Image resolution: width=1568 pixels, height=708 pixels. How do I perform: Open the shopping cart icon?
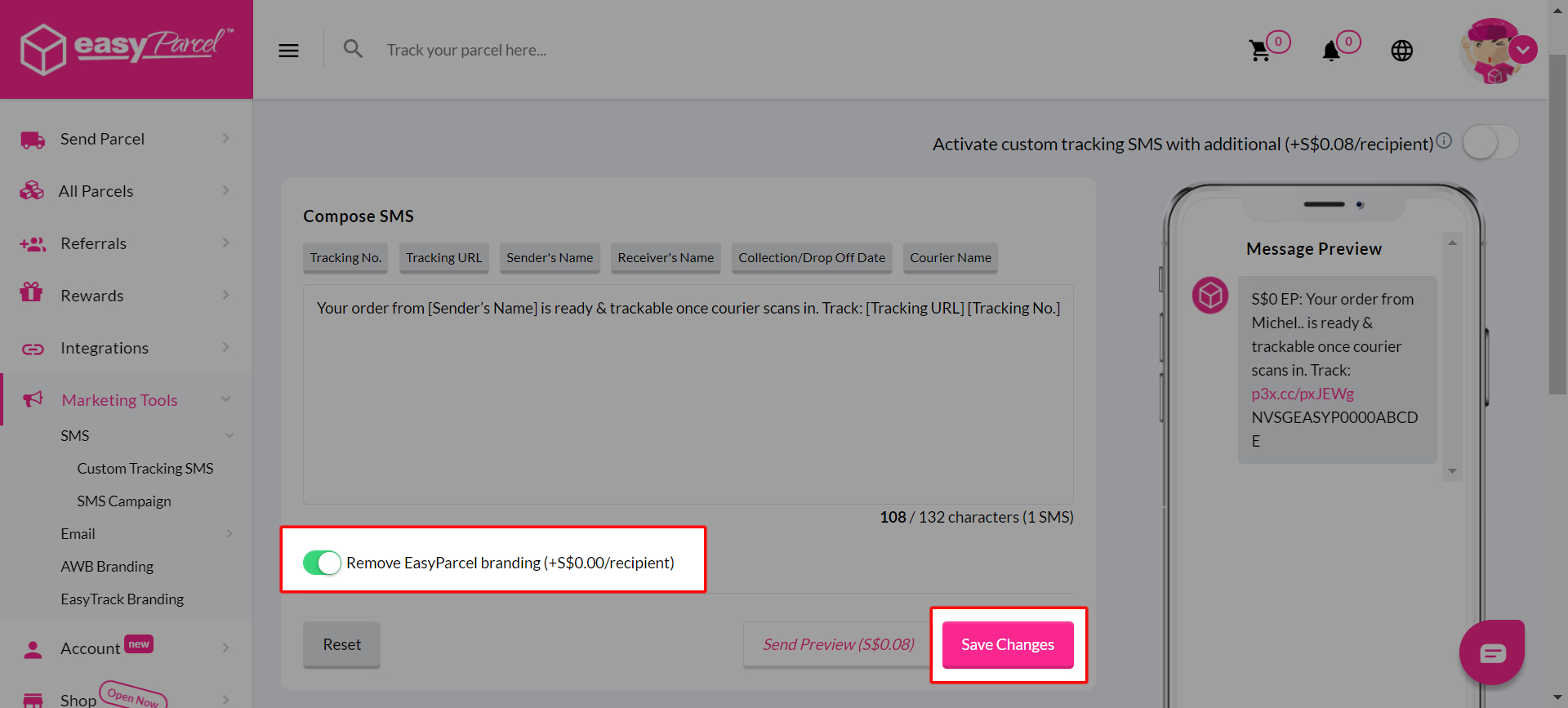(1259, 51)
